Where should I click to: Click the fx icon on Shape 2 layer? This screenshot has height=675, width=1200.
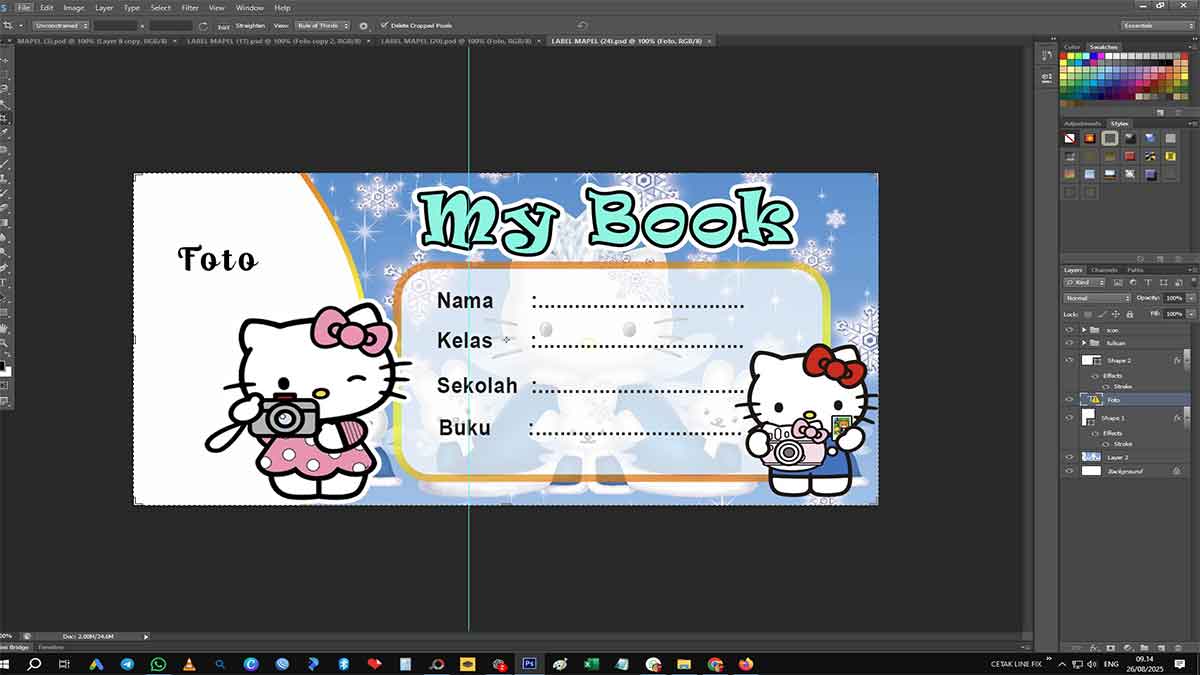pyautogui.click(x=1177, y=360)
